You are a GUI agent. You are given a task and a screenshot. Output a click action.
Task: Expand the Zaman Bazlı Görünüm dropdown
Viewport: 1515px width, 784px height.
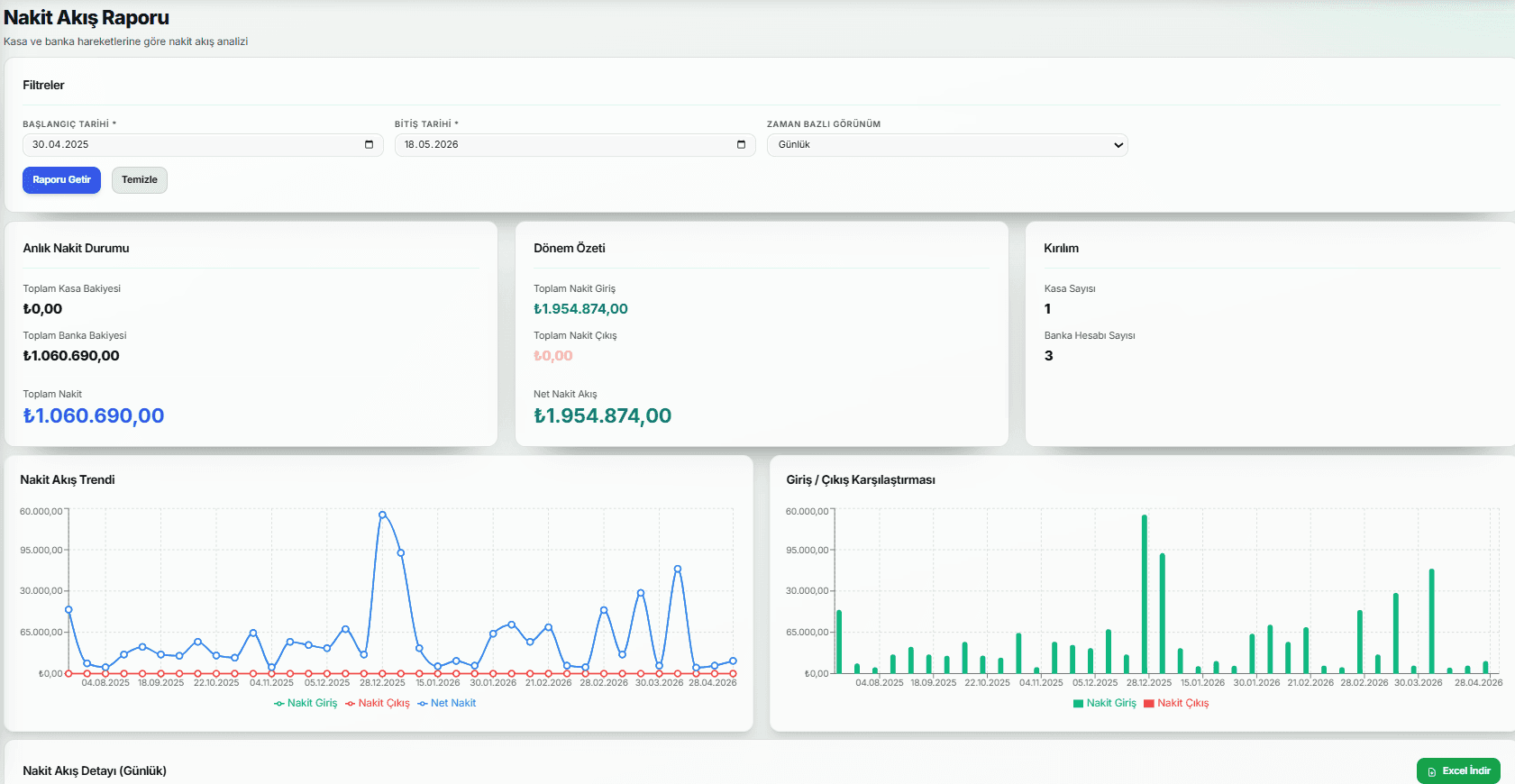click(x=946, y=145)
